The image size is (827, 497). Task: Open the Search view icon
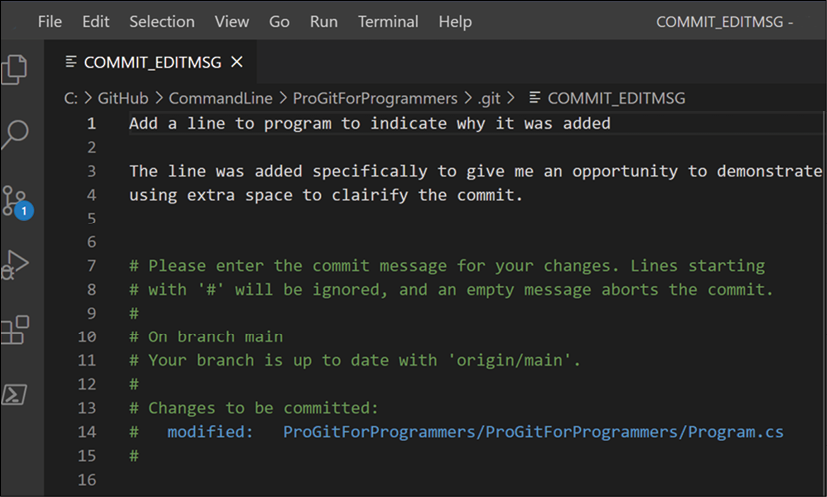pos(15,135)
